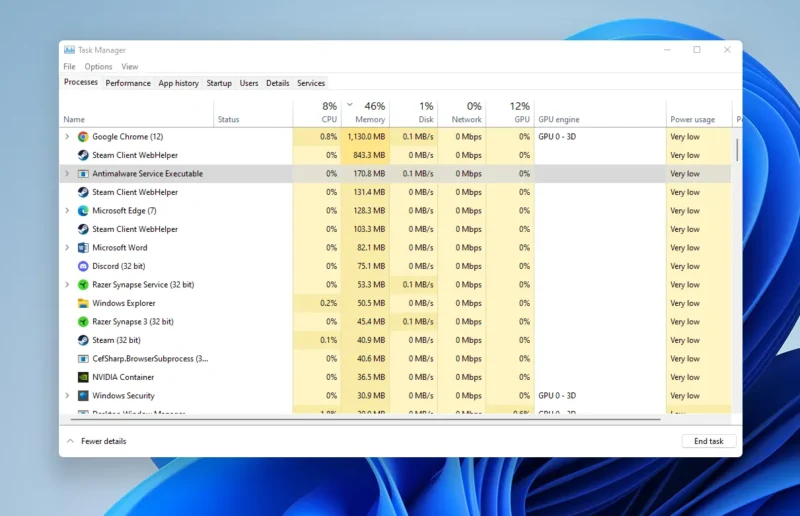Click the Razer Synapse Service icon
Image resolution: width=800 pixels, height=516 pixels.
click(x=83, y=285)
